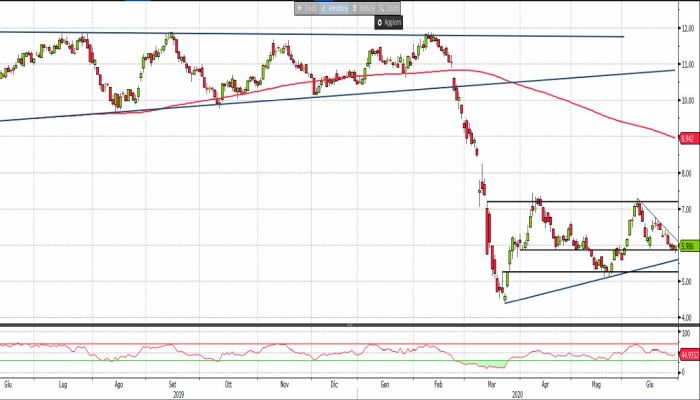Click the Mar month label
The height and width of the screenshot is (400, 700).
point(492,384)
